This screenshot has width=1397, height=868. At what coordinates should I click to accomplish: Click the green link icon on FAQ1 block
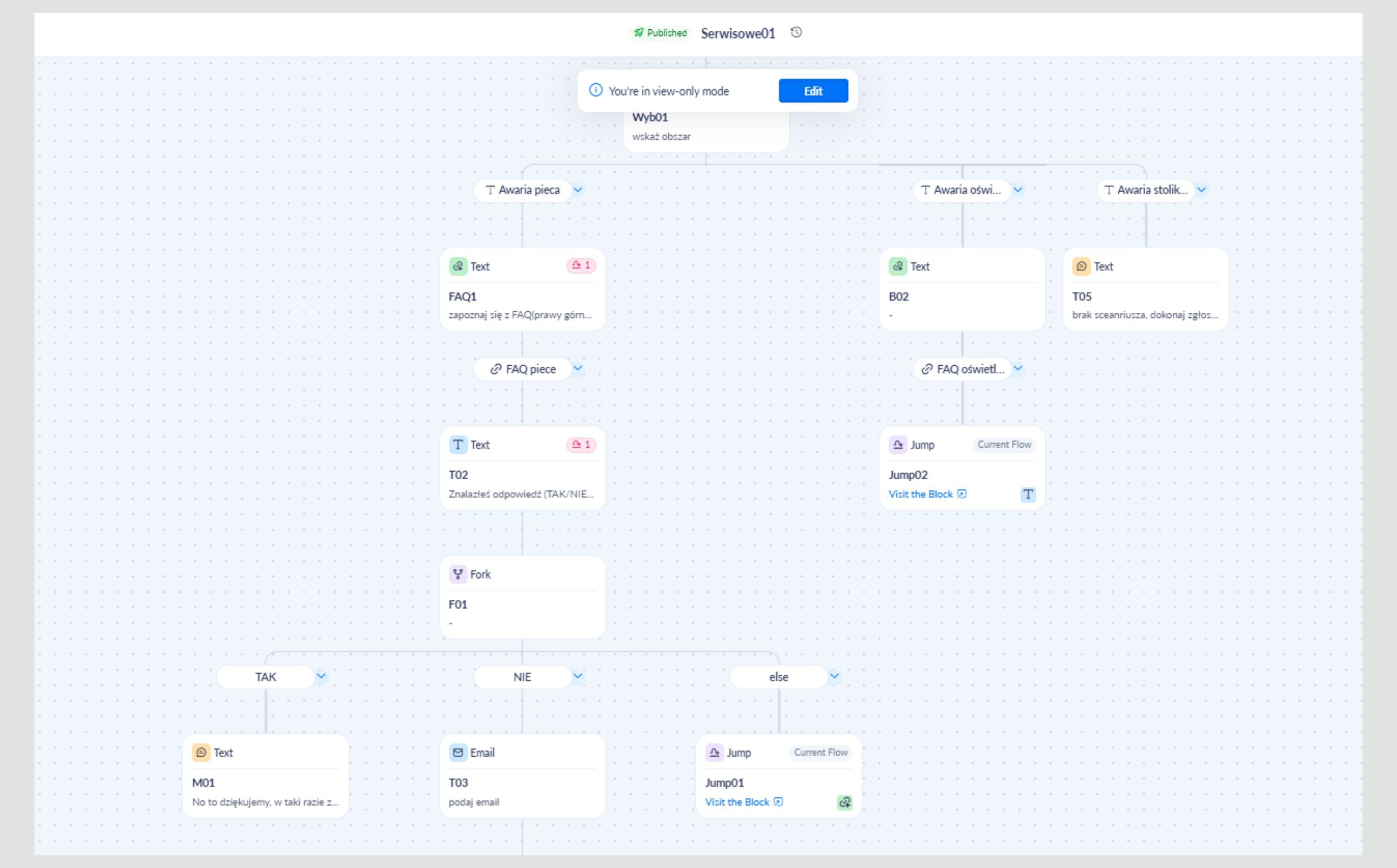(x=458, y=267)
